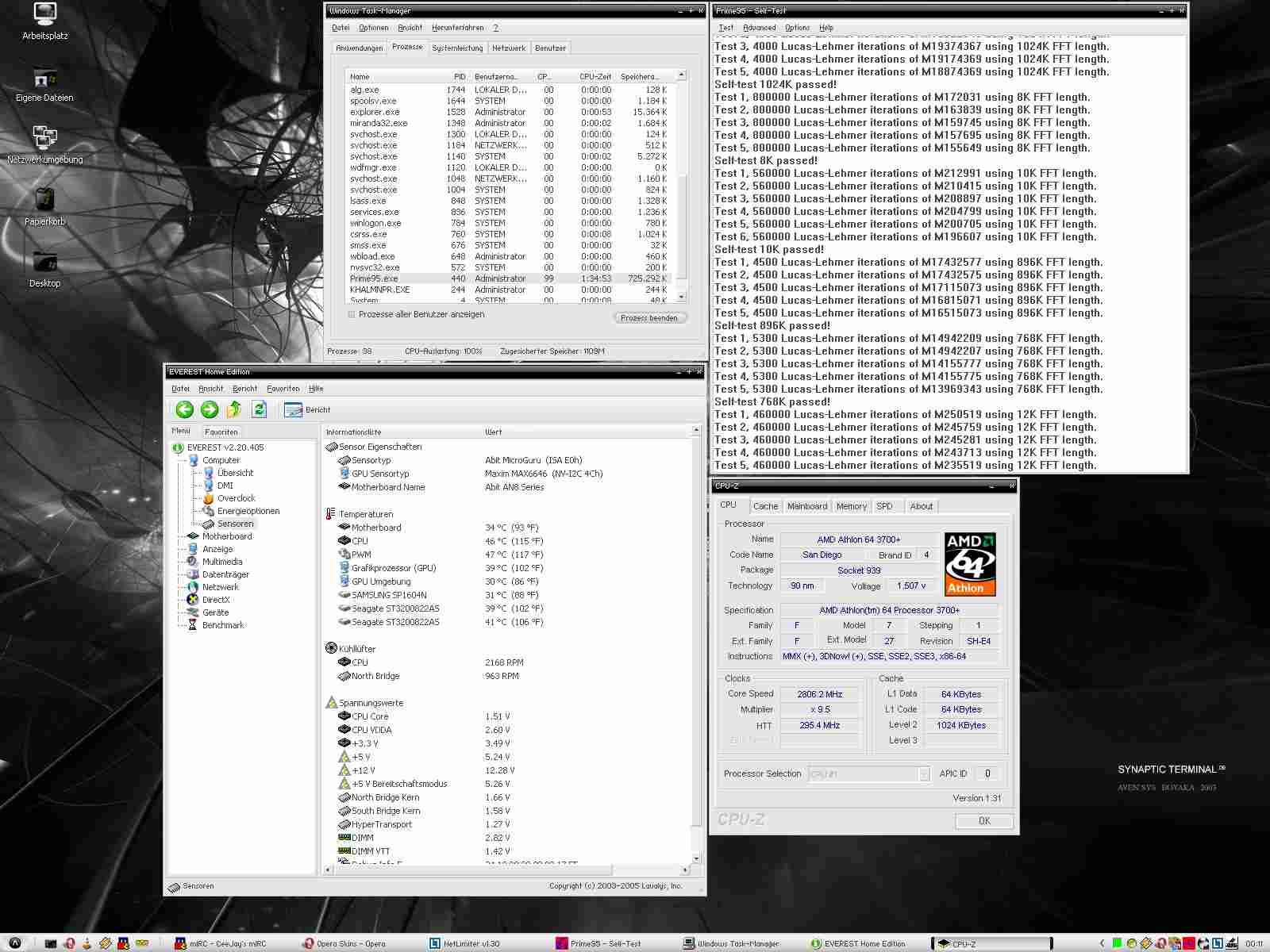The image size is (1270, 952).
Task: Click OK button in CPU-Z
Action: 984,821
